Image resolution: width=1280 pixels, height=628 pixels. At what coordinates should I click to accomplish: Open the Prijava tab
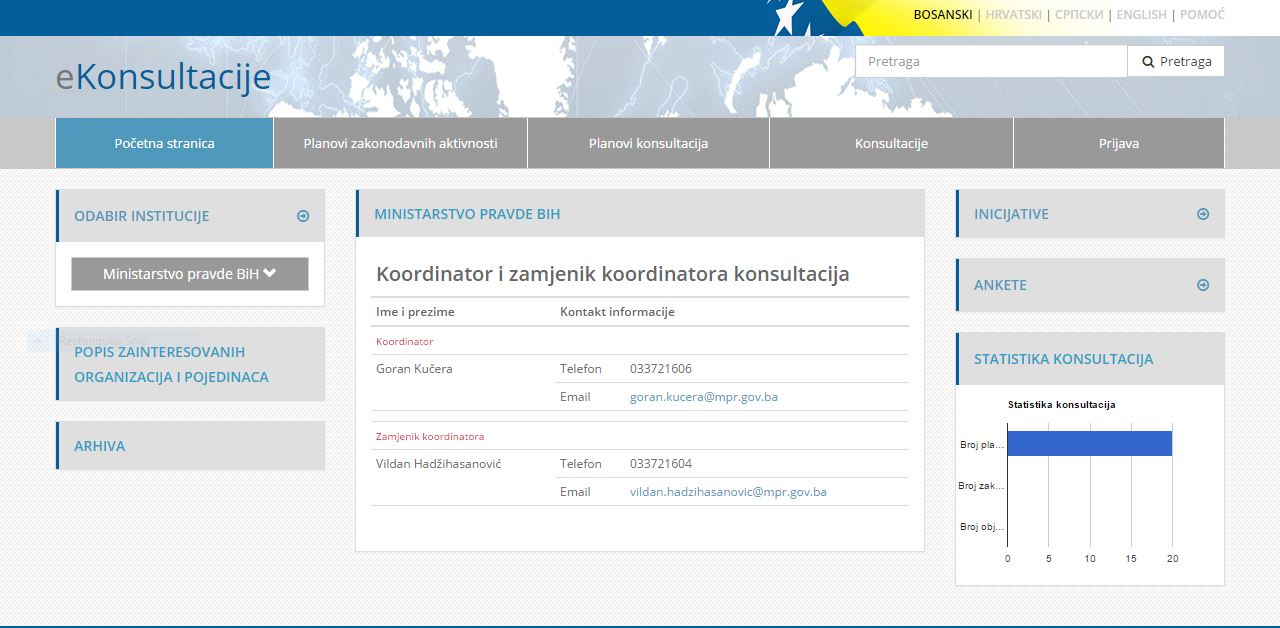[x=1119, y=143]
